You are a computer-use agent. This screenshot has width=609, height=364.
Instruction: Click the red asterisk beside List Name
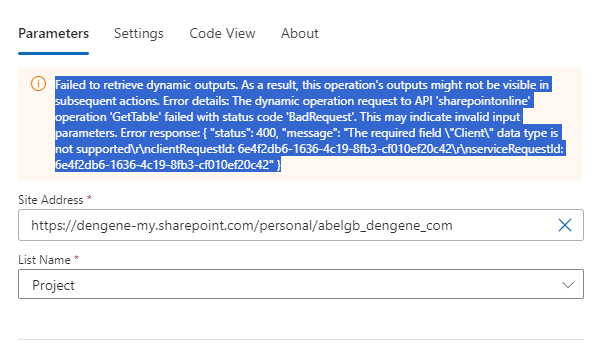[77, 258]
